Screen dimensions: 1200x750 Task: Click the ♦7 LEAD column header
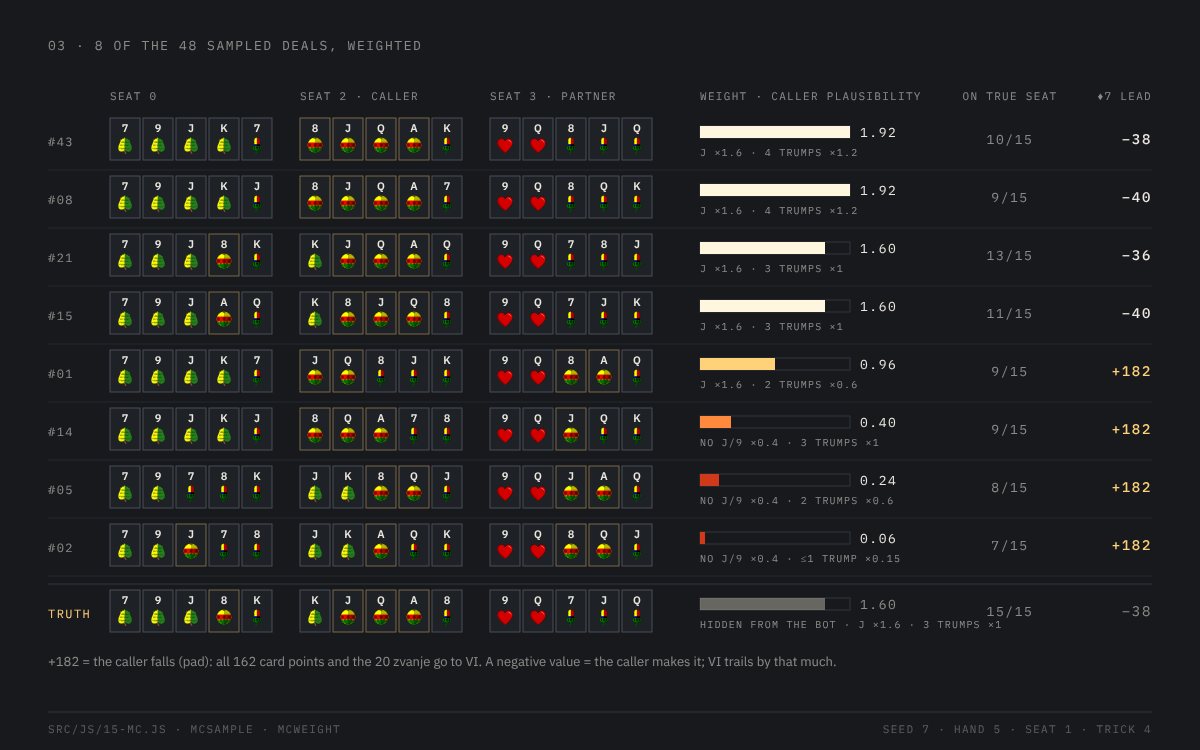tap(1124, 97)
